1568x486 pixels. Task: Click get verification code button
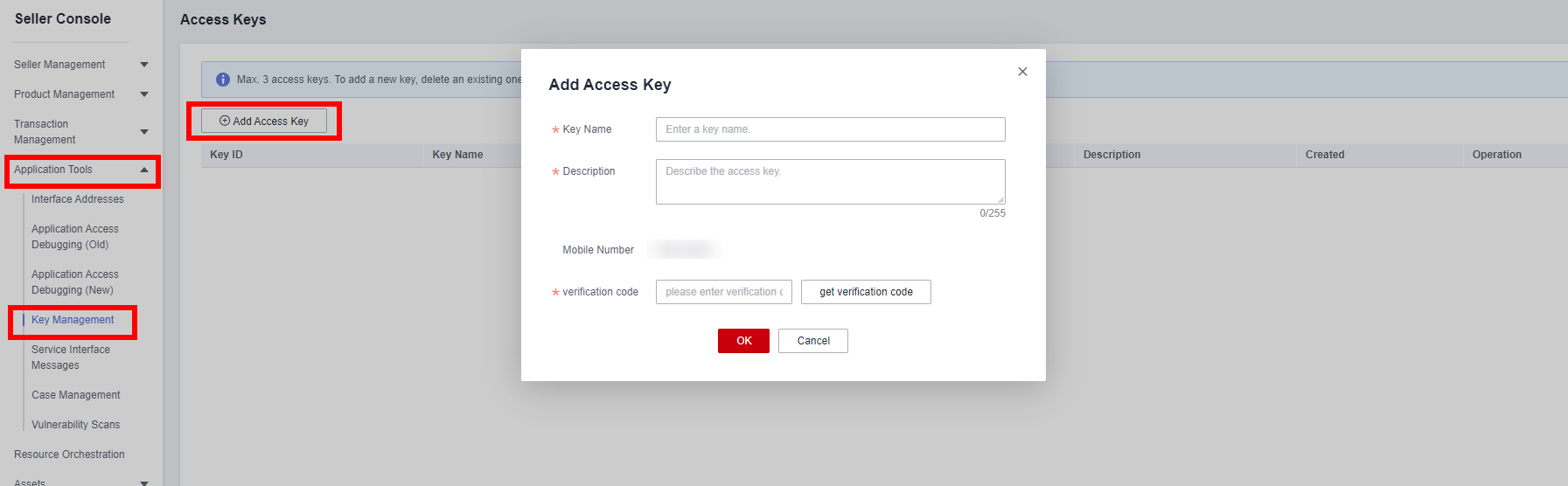pyautogui.click(x=866, y=292)
